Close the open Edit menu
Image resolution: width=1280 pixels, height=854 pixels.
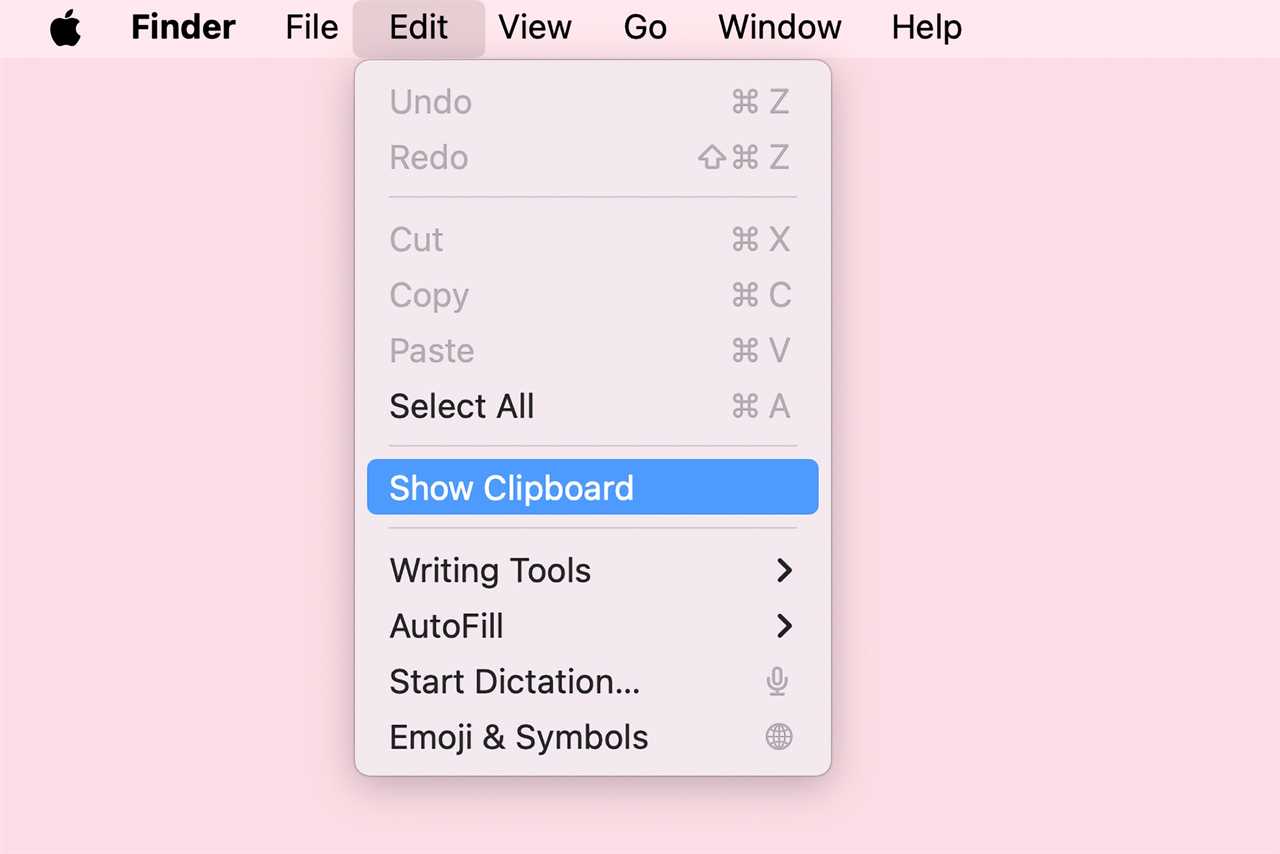tap(419, 28)
